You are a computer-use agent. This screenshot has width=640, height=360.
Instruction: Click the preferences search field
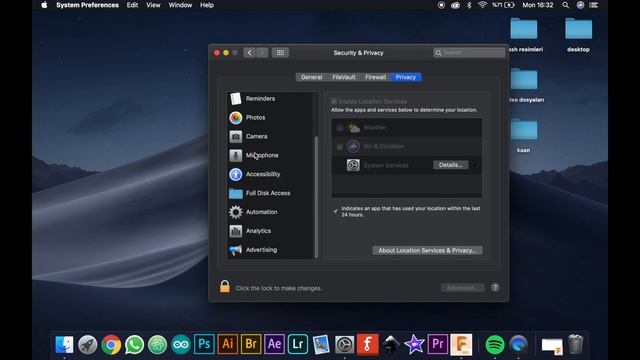tap(469, 53)
